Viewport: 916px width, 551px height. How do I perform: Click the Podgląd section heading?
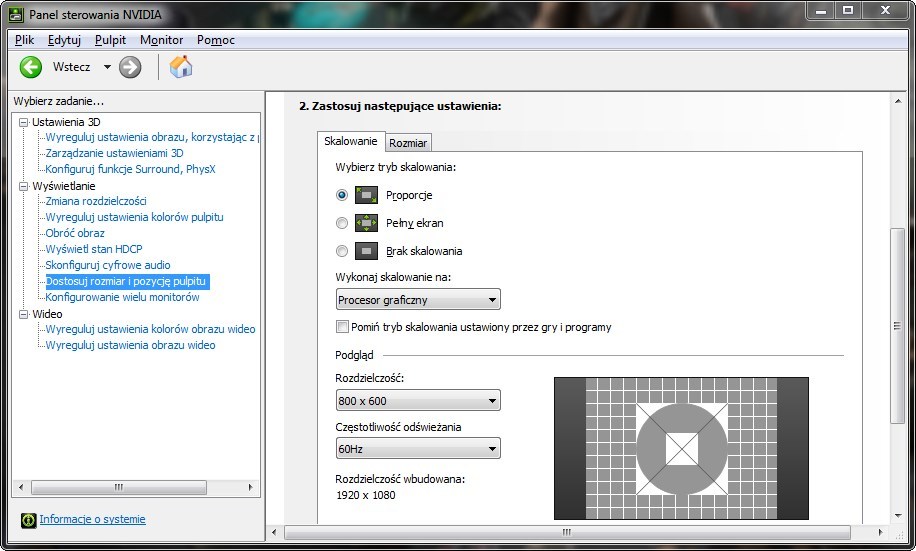(354, 355)
